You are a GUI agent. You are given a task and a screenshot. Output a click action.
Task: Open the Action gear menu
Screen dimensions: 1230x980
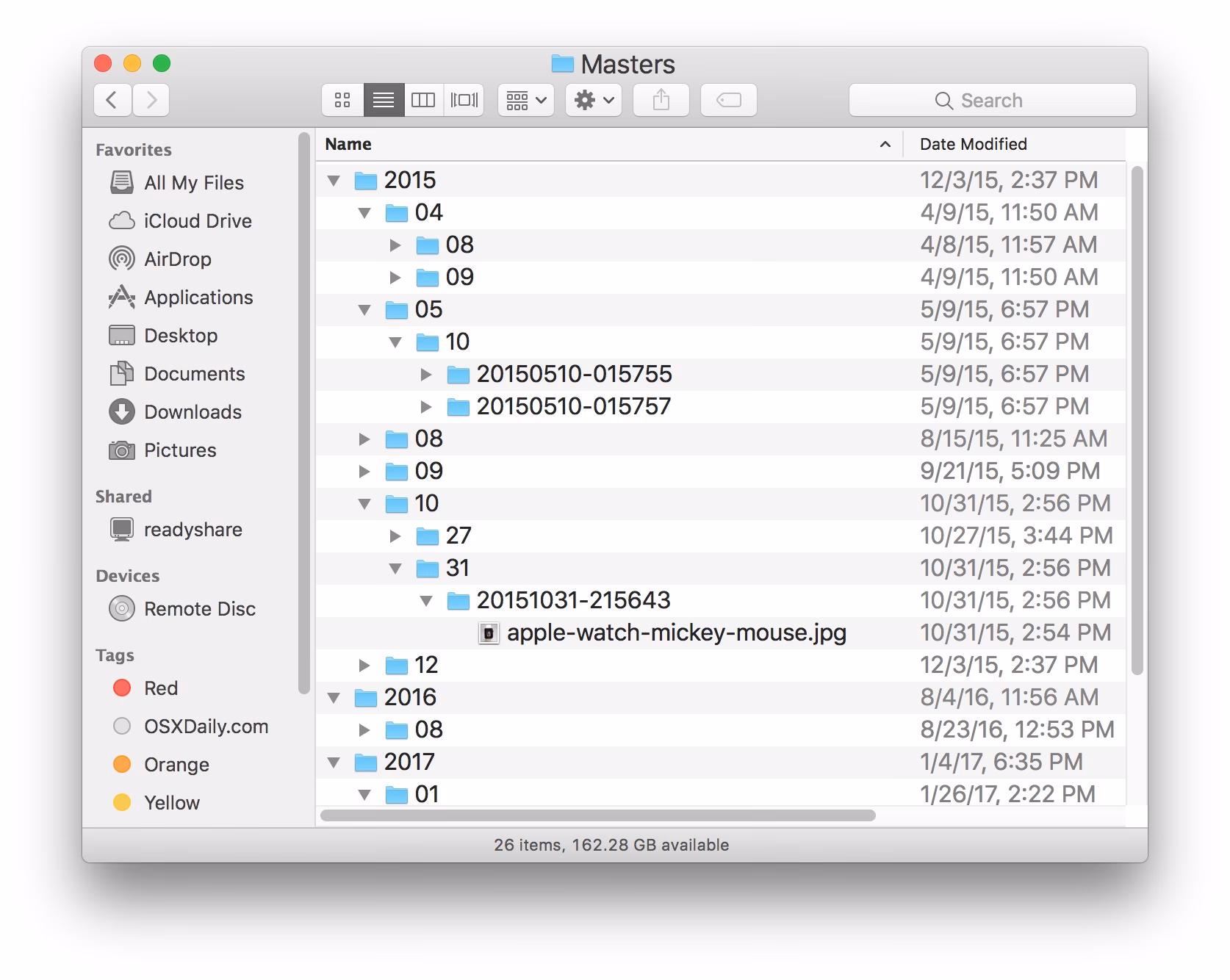click(x=592, y=100)
